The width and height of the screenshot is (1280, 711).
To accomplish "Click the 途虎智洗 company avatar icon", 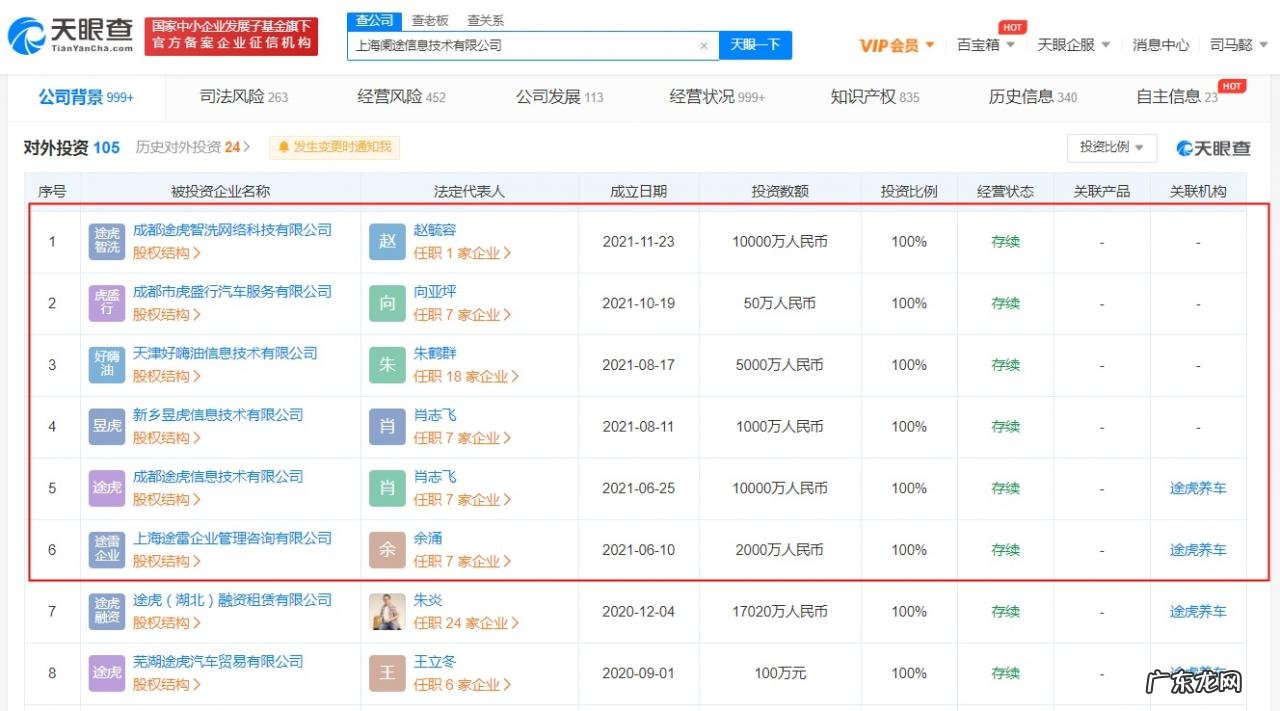I will click(x=106, y=241).
